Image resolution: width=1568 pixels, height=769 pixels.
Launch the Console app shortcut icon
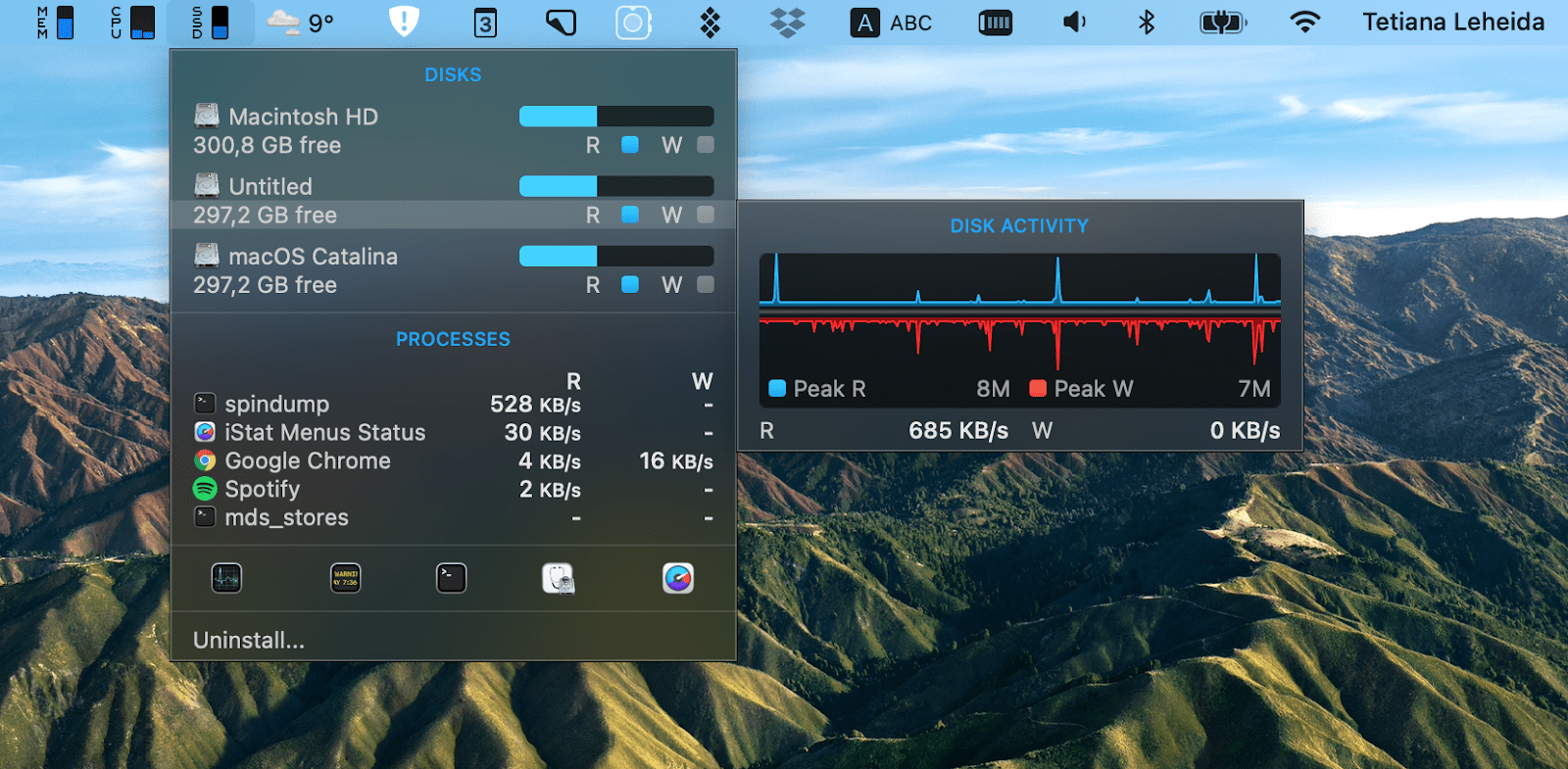(x=345, y=578)
